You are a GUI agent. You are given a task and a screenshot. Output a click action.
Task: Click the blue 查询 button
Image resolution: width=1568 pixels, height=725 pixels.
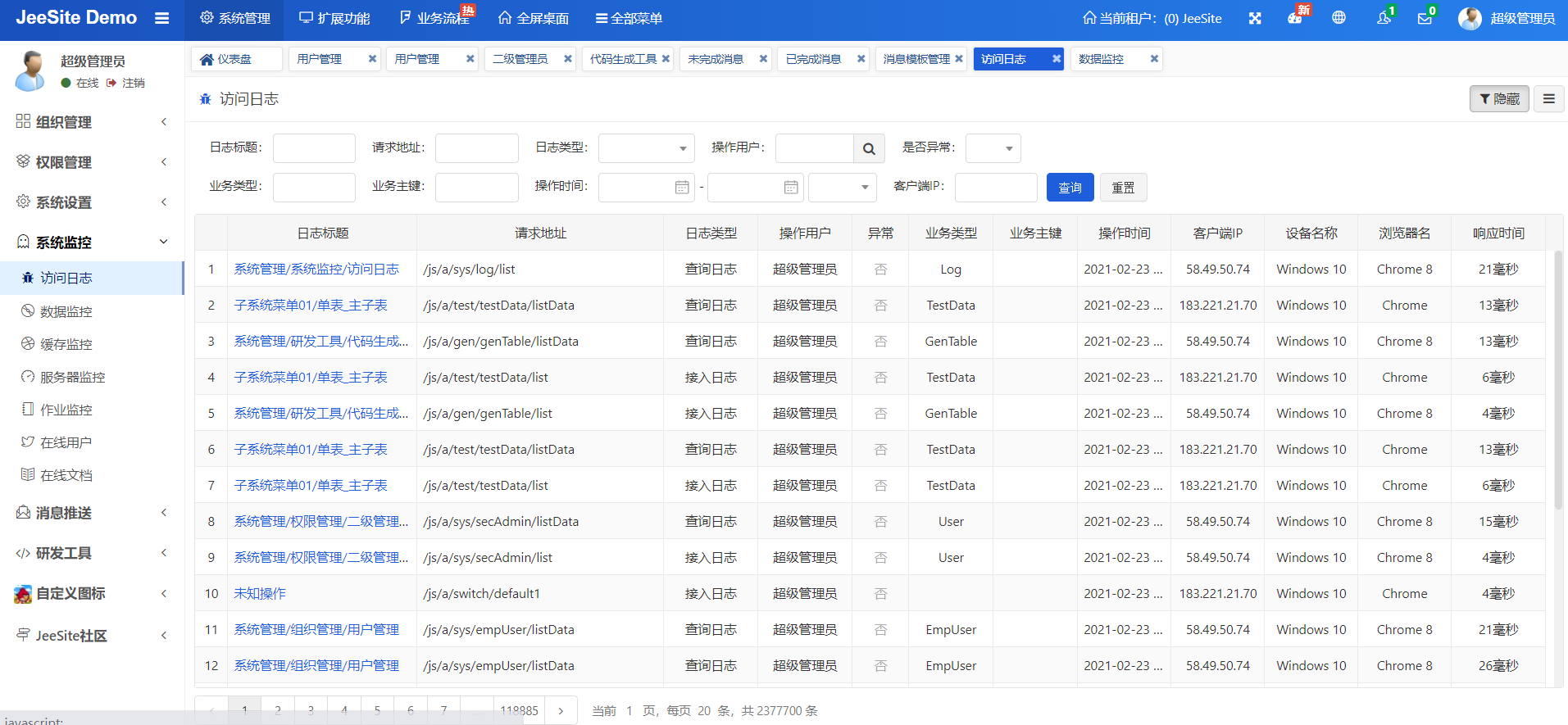point(1070,188)
